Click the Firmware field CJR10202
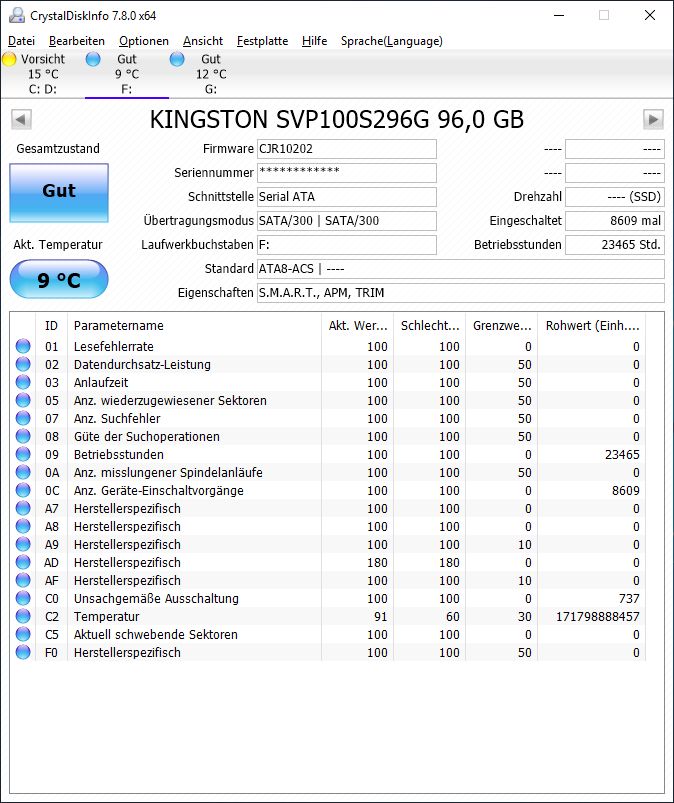This screenshot has height=803, width=674. pos(347,149)
